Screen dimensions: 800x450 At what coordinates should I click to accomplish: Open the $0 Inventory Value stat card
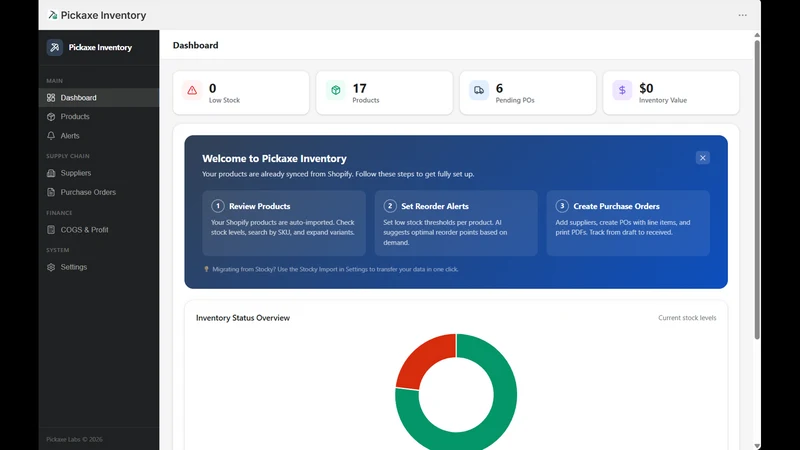click(x=671, y=93)
